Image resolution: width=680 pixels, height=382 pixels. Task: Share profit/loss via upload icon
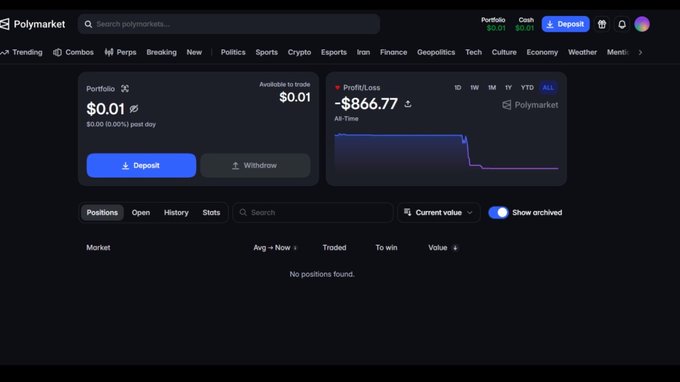408,104
